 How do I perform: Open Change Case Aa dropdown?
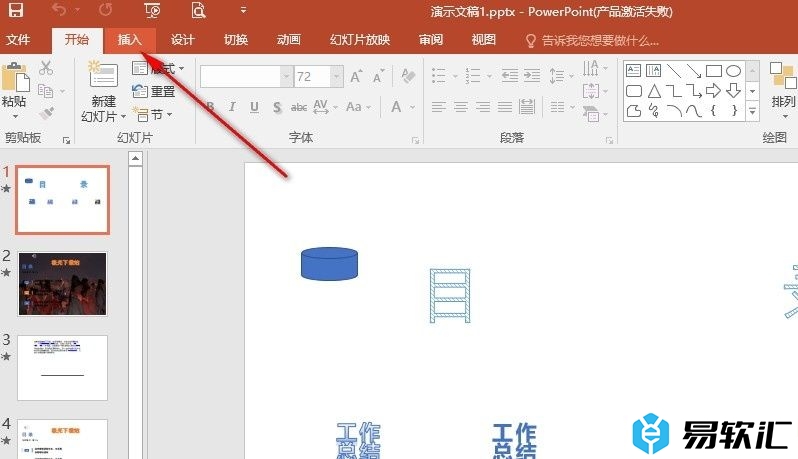pyautogui.click(x=358, y=107)
